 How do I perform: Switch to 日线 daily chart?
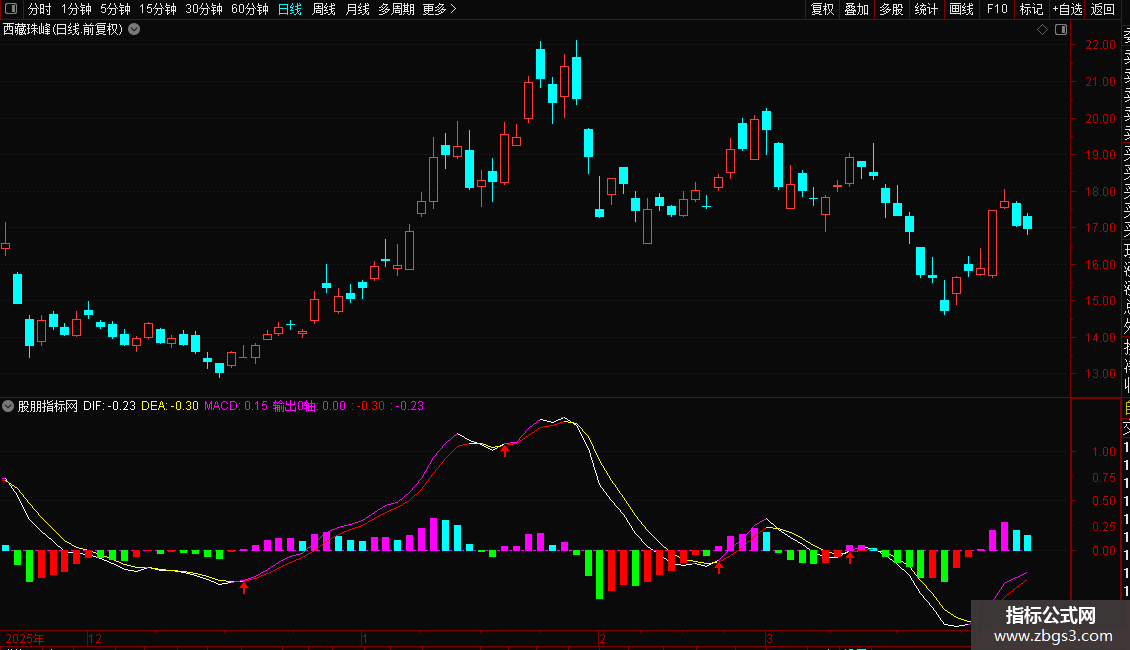tap(290, 9)
